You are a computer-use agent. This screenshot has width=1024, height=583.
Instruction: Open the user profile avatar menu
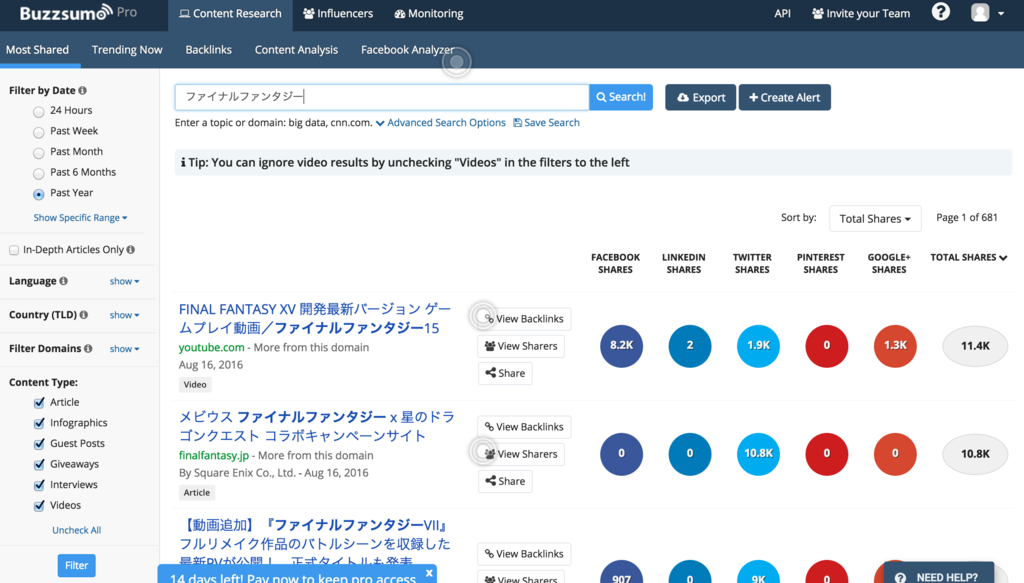coord(987,12)
